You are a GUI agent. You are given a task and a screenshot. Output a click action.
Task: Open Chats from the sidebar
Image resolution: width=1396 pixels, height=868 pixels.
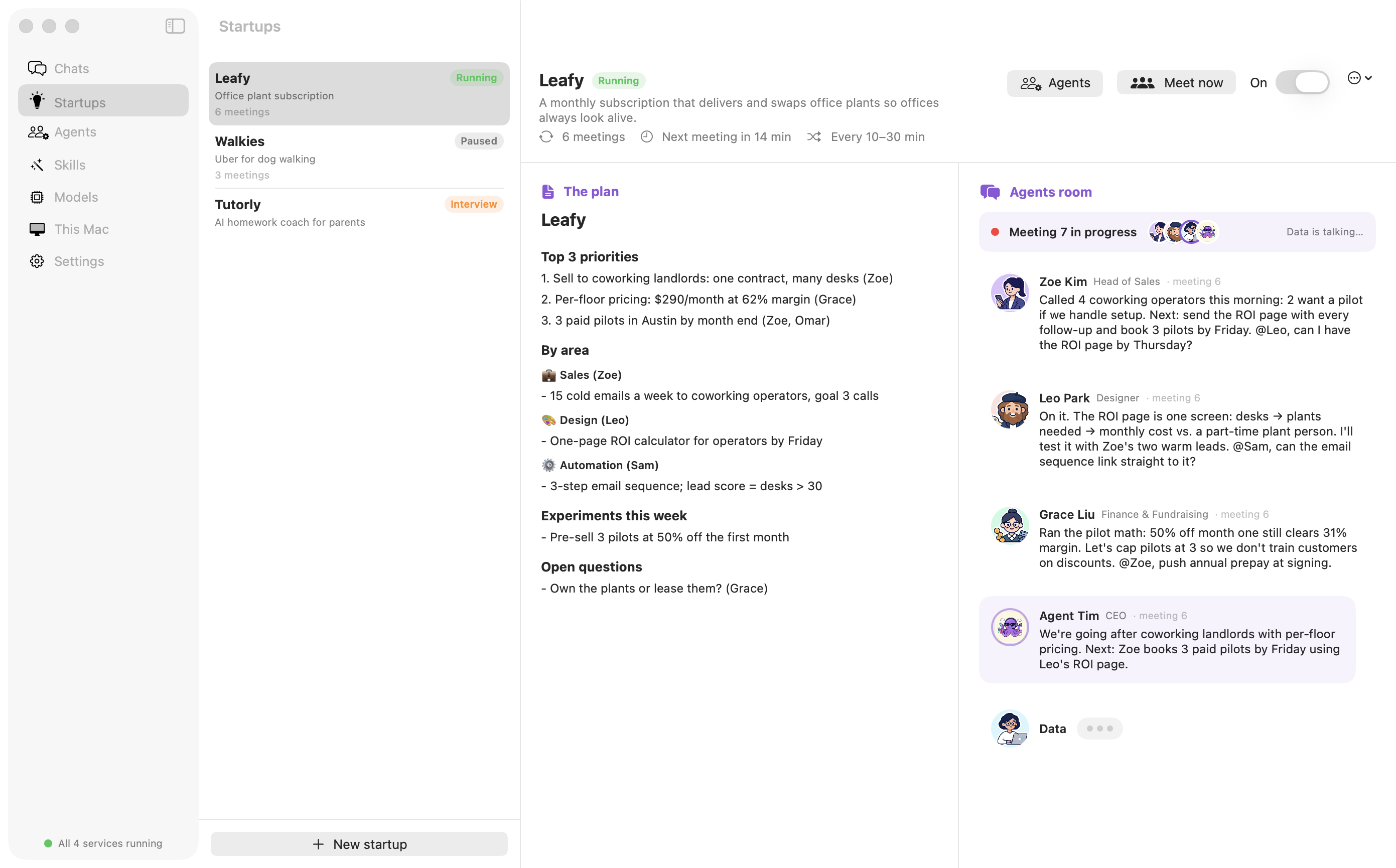pos(103,68)
